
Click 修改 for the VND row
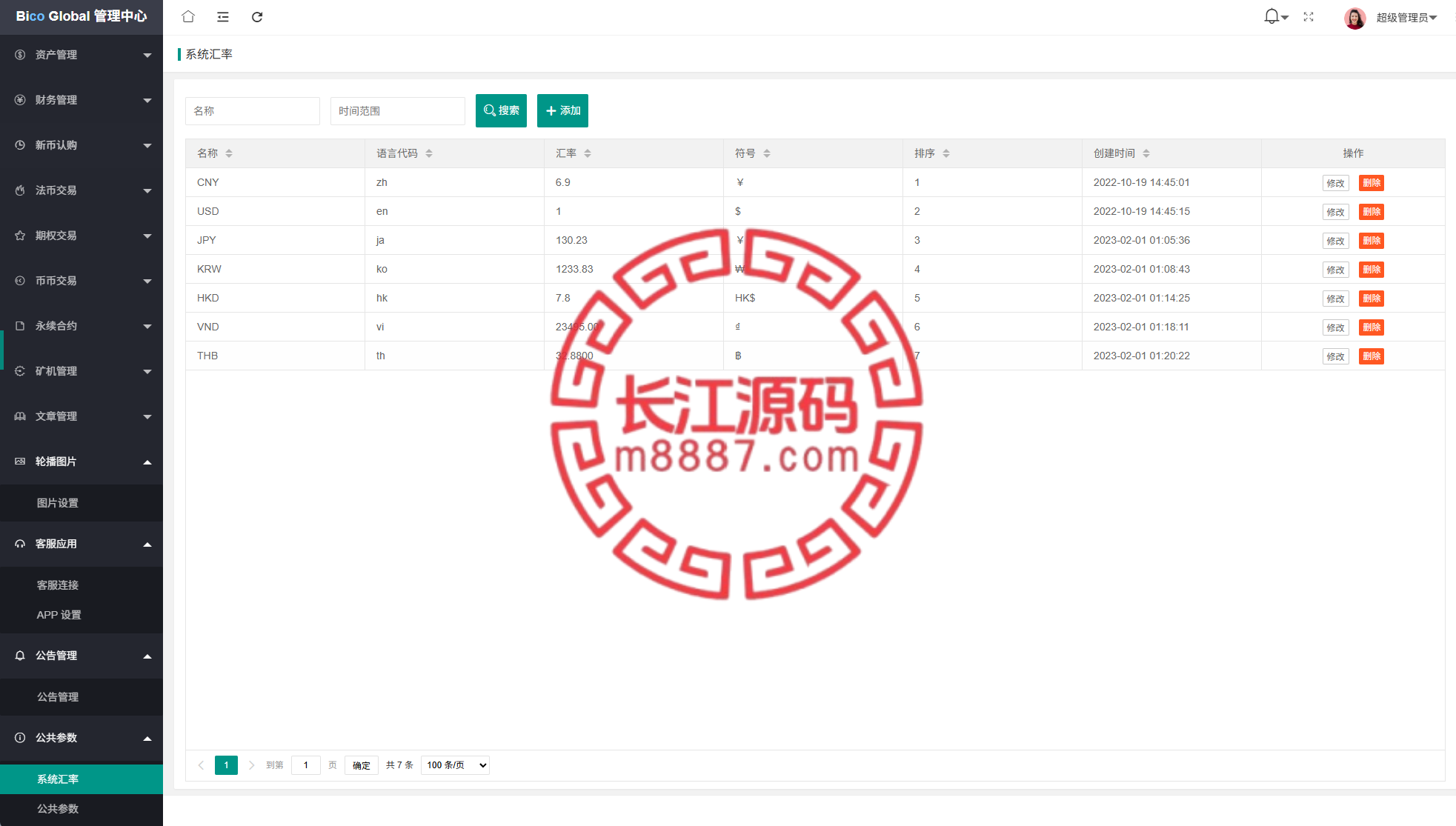(x=1335, y=327)
